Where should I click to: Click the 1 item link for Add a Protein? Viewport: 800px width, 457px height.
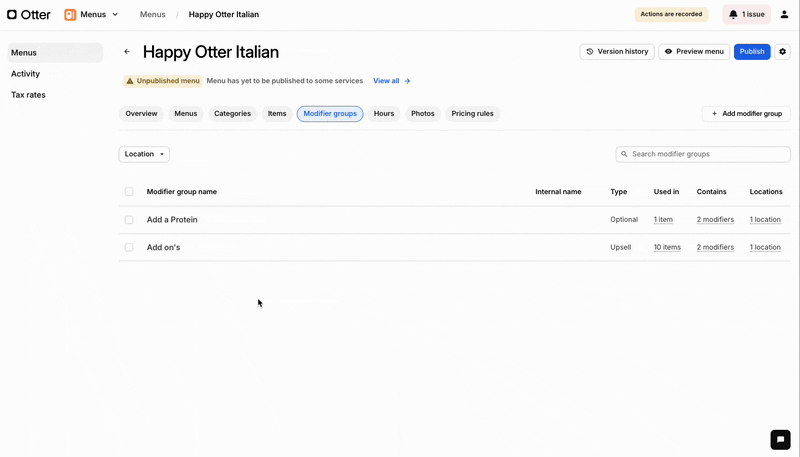(x=663, y=220)
